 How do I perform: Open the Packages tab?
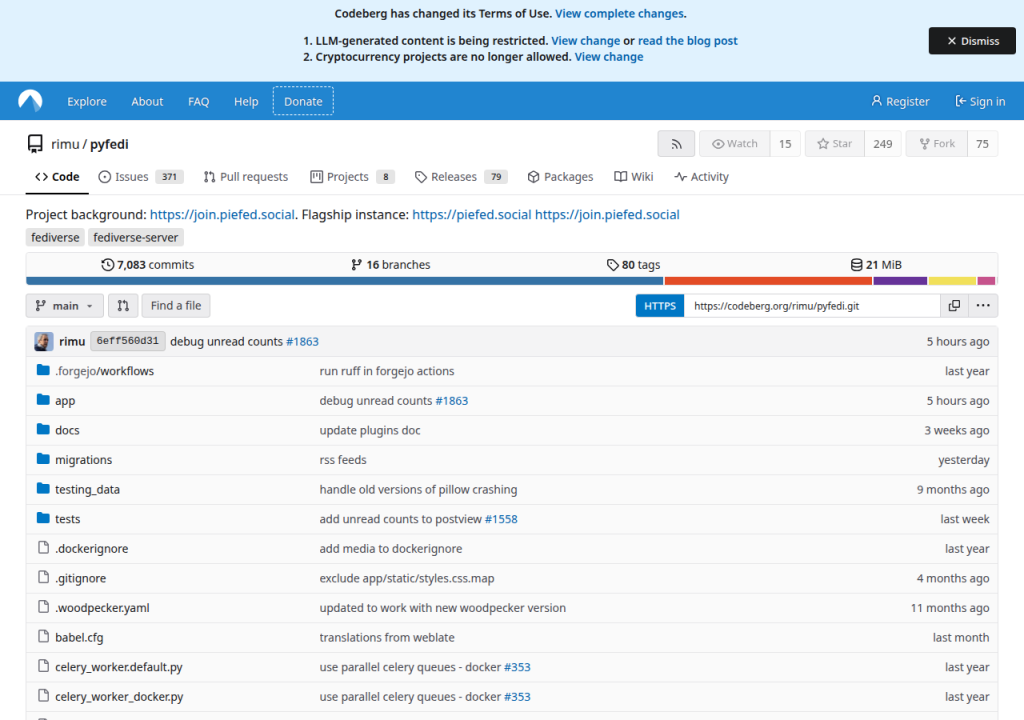coord(560,177)
